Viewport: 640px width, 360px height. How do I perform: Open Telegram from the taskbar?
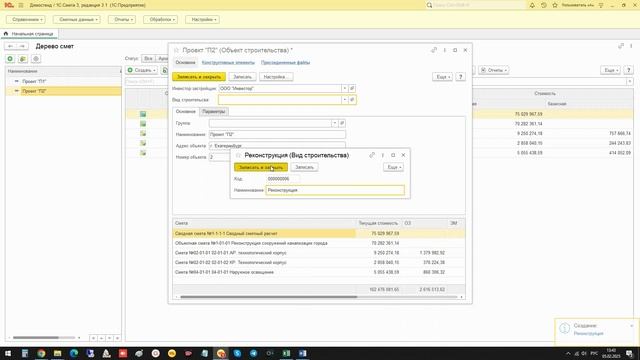[x=253, y=353]
